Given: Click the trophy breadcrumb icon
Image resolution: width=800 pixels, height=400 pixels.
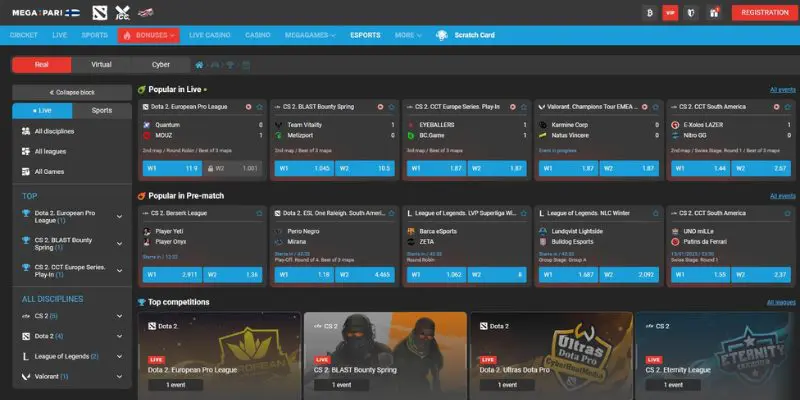Looking at the screenshot, I should pos(230,65).
